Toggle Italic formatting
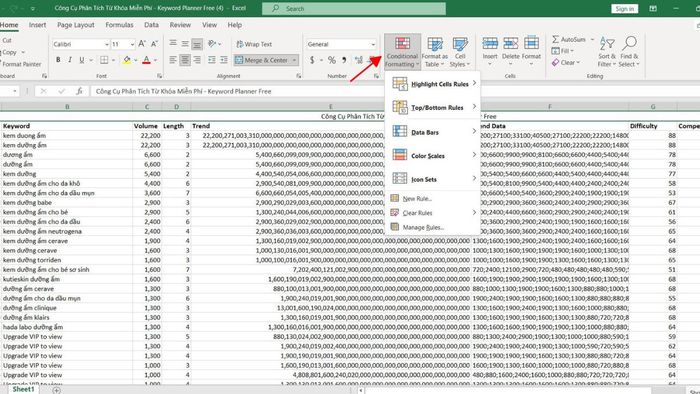The image size is (700, 394). (x=70, y=60)
